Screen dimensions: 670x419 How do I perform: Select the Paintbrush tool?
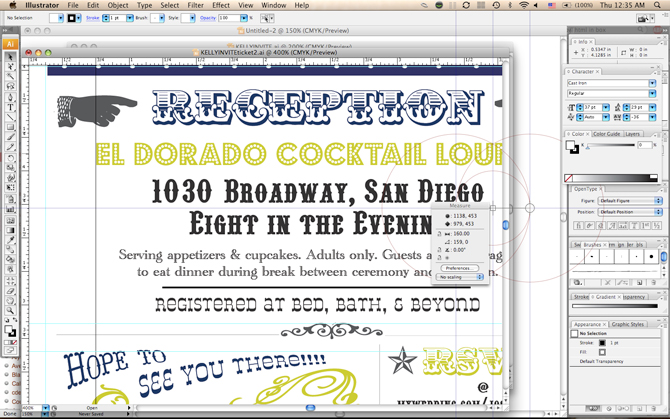pos(11,137)
